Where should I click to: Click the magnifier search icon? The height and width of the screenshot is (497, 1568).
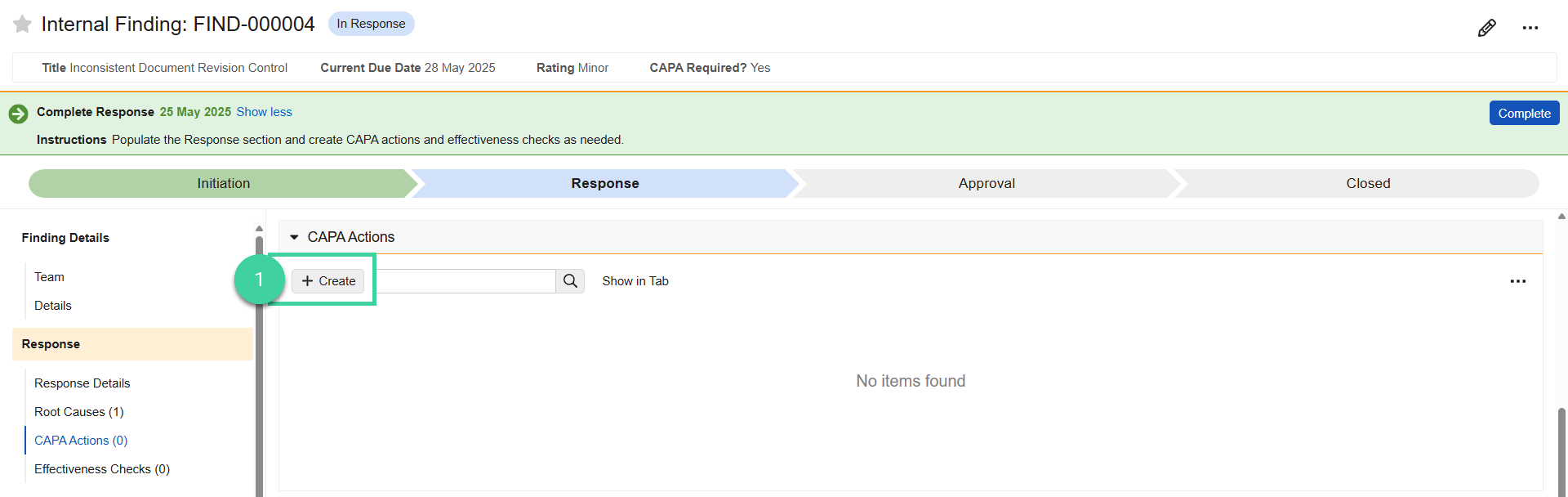point(570,281)
